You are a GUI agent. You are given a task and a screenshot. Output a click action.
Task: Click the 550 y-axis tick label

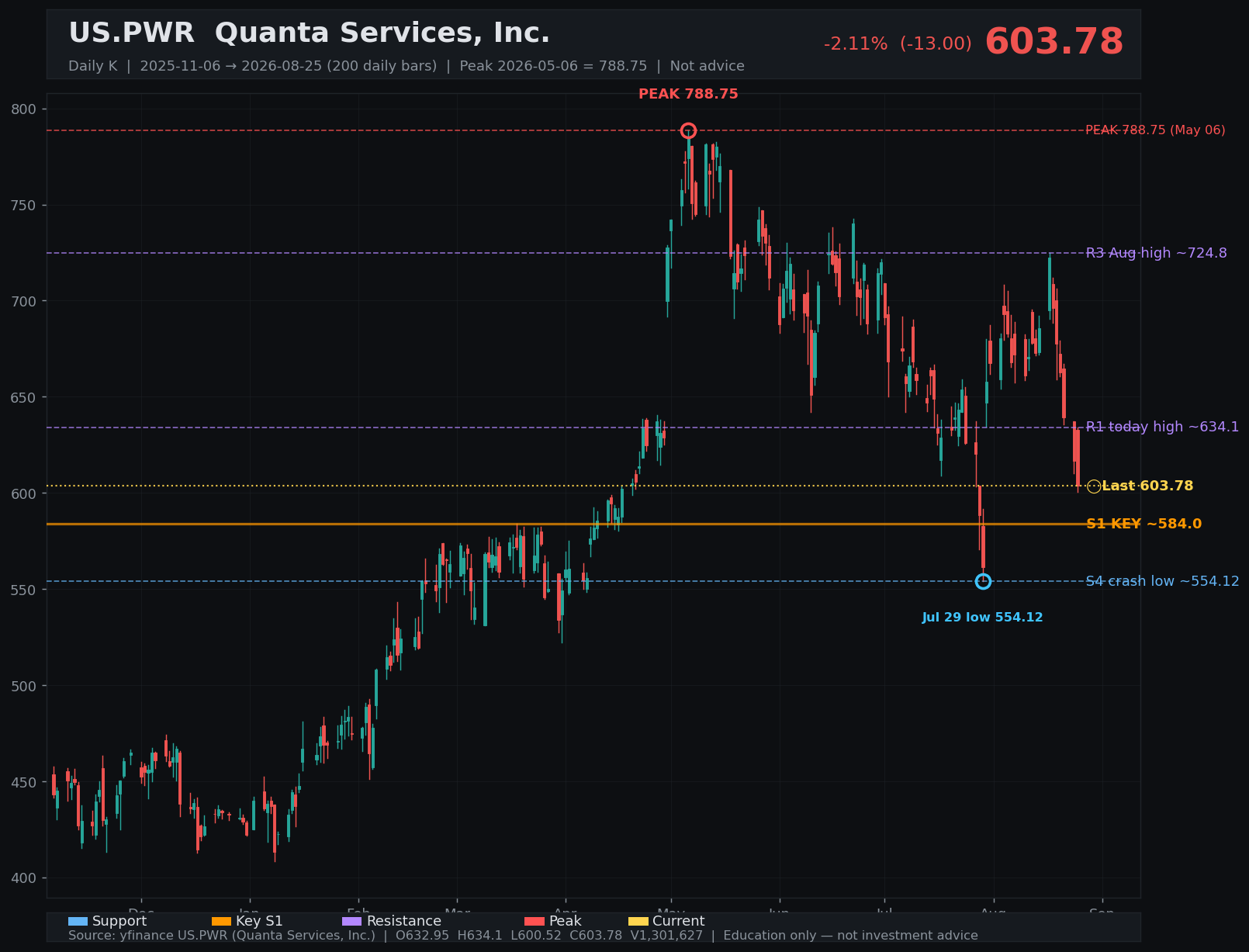(x=24, y=590)
